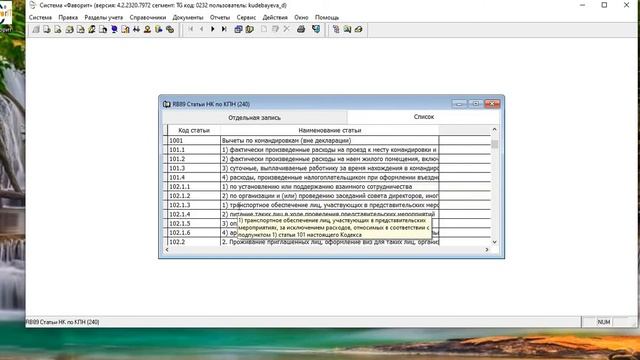Open the Помощь menu
640x360 pixels.
coord(327,18)
